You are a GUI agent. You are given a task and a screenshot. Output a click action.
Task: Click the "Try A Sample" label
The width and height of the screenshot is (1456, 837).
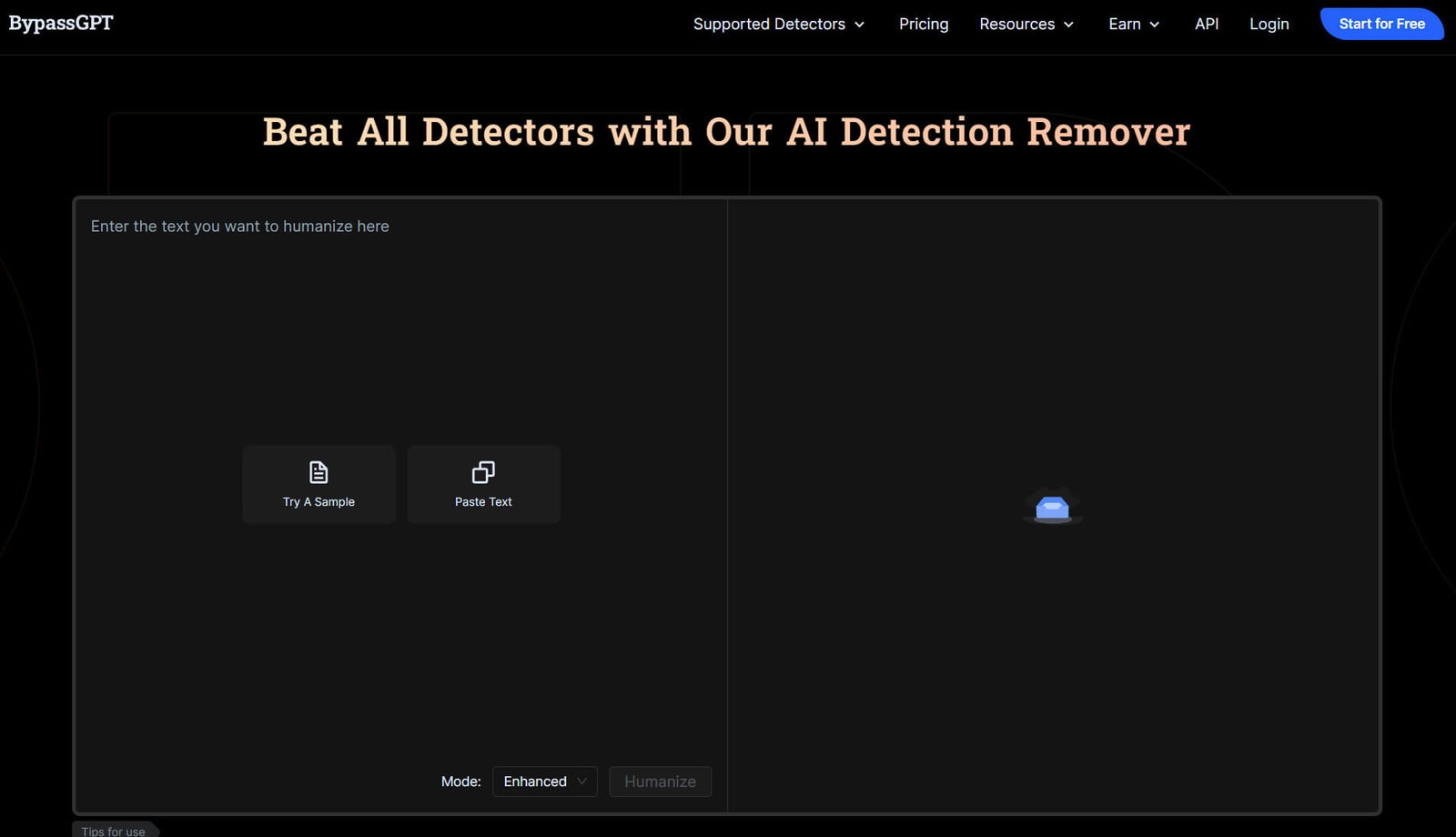point(318,502)
